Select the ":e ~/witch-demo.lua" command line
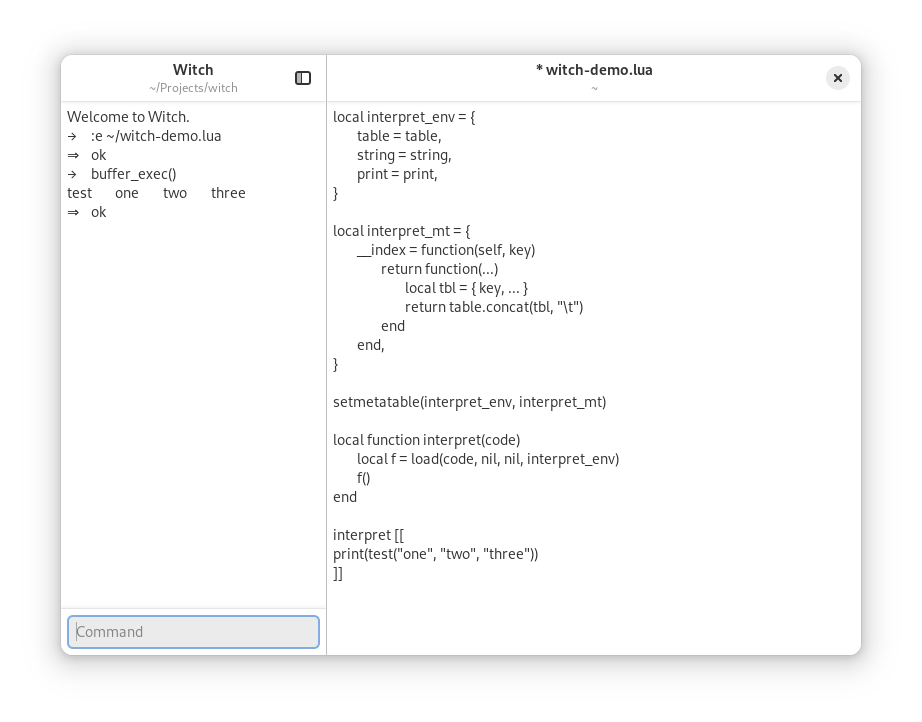Screen dimensions: 922x722 [156, 136]
